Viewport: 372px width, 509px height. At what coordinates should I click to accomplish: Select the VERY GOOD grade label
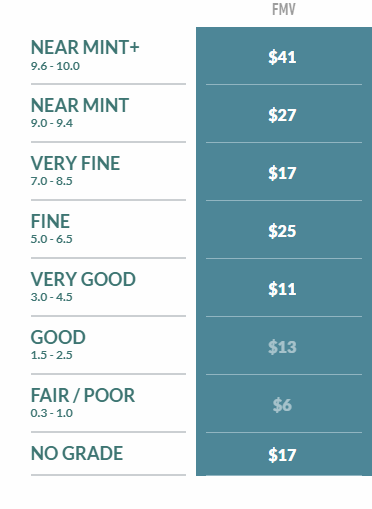(x=83, y=279)
